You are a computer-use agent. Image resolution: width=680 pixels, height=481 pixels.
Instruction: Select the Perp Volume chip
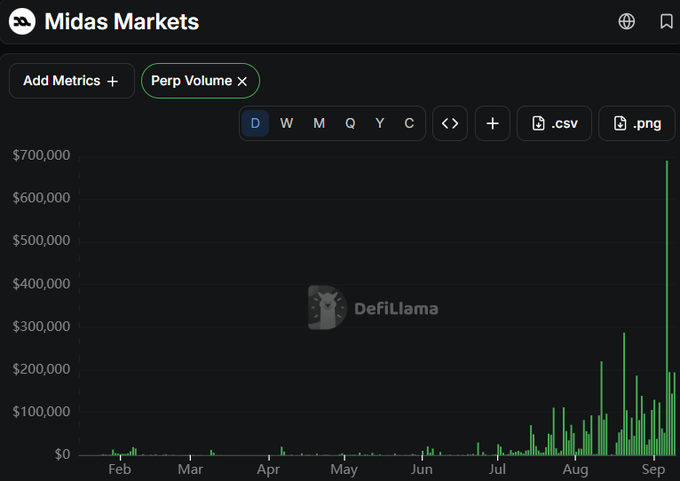(x=200, y=81)
